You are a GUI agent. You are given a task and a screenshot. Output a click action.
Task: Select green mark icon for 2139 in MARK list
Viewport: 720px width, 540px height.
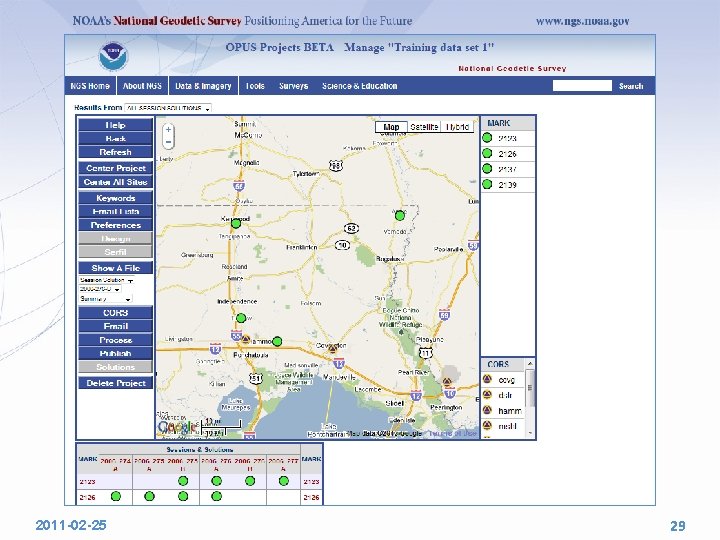tap(487, 185)
